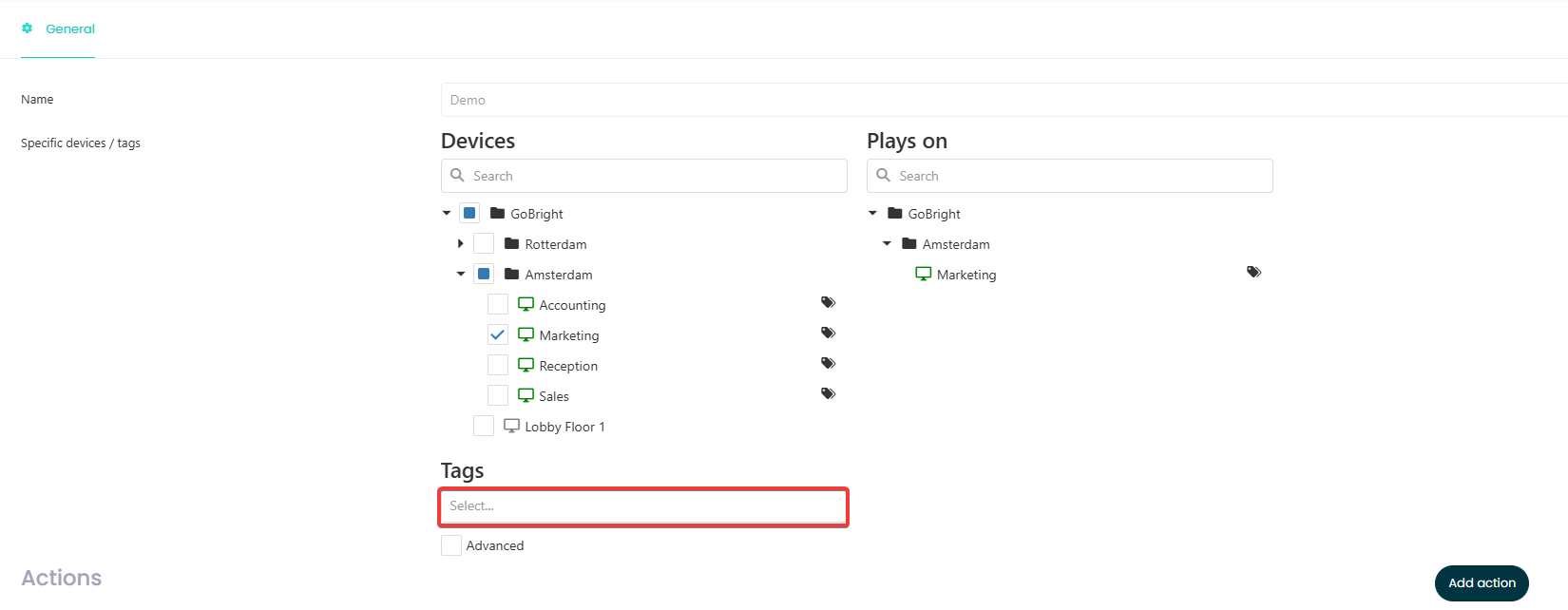Collapse GoBright folder in Plays on tree
The width and height of the screenshot is (1568, 610).
click(x=872, y=214)
